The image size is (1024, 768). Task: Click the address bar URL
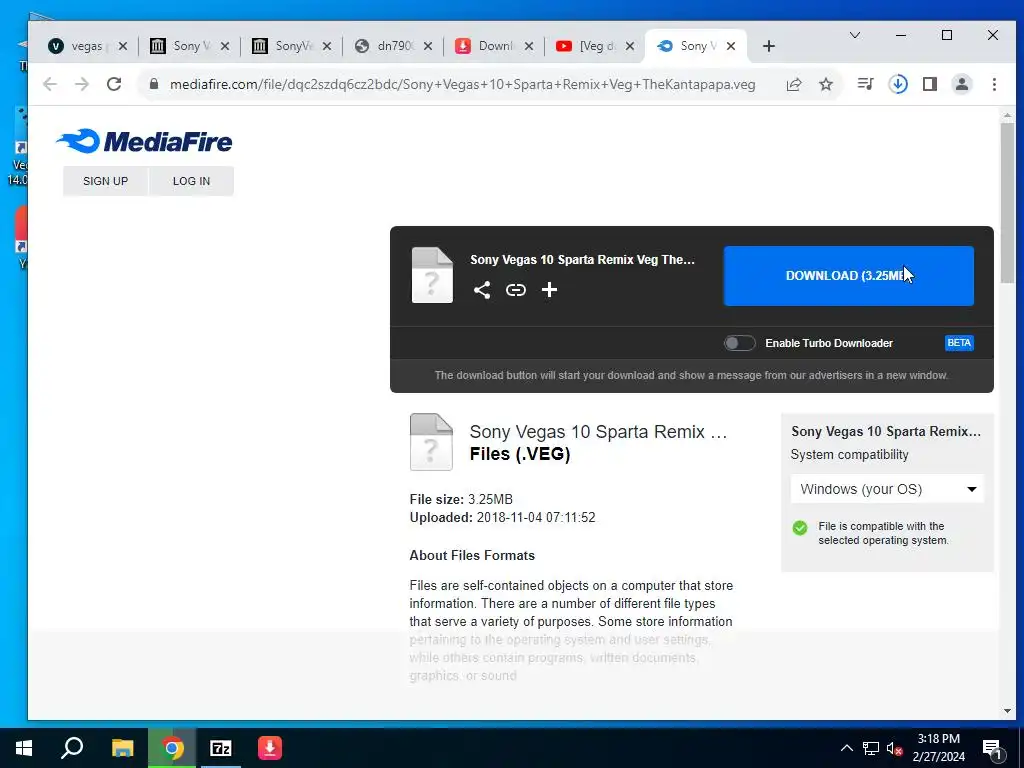[x=462, y=84]
